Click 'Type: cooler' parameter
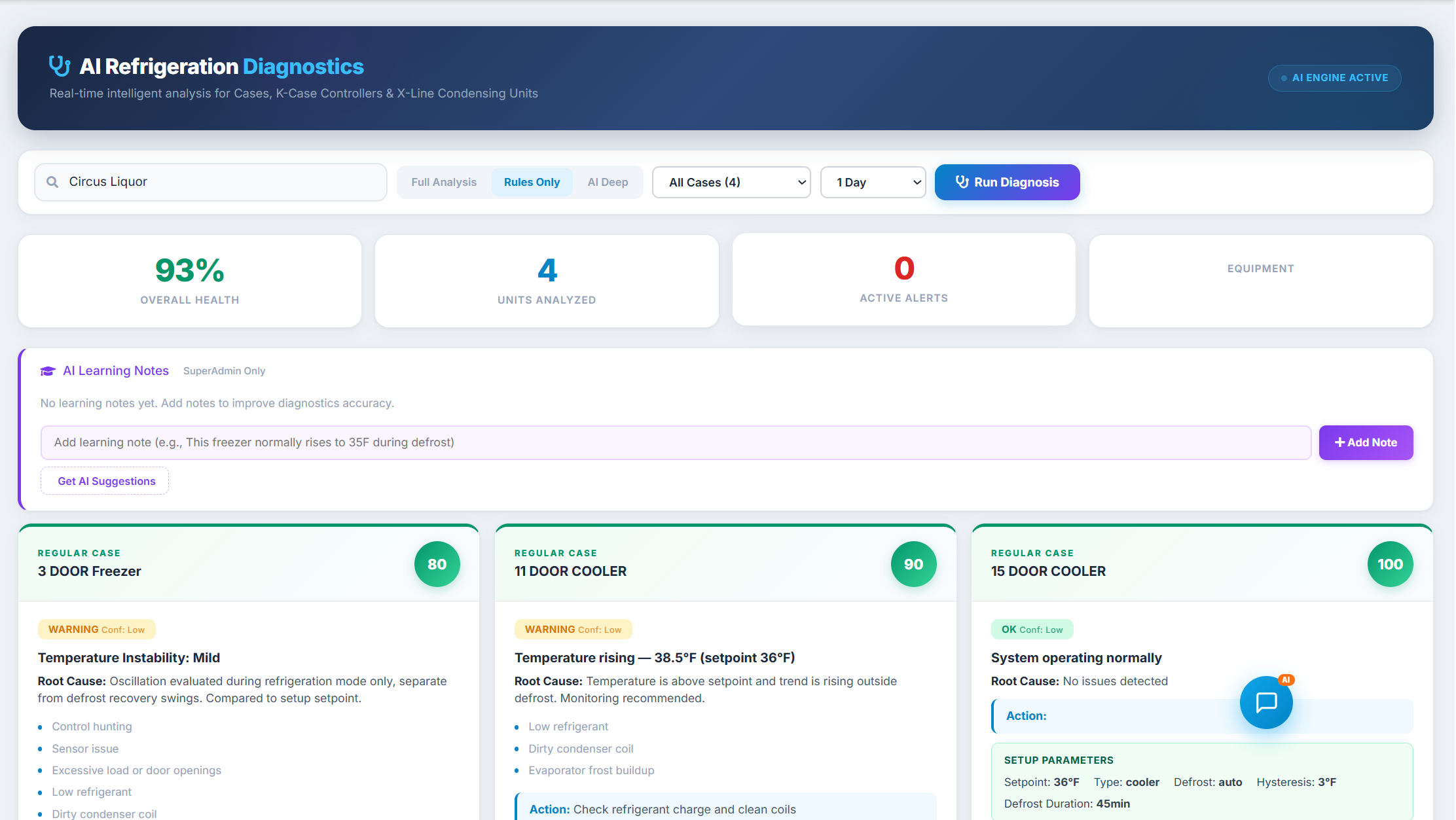 pos(1126,782)
